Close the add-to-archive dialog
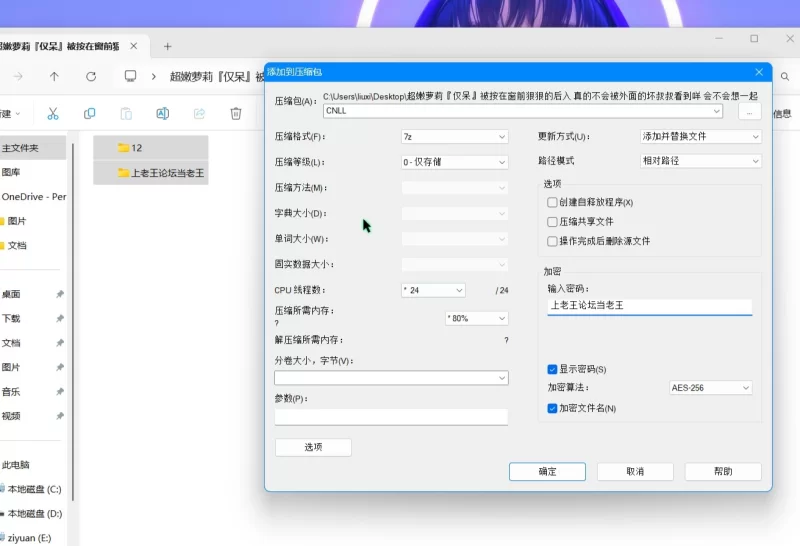This screenshot has width=800, height=546. coord(759,72)
